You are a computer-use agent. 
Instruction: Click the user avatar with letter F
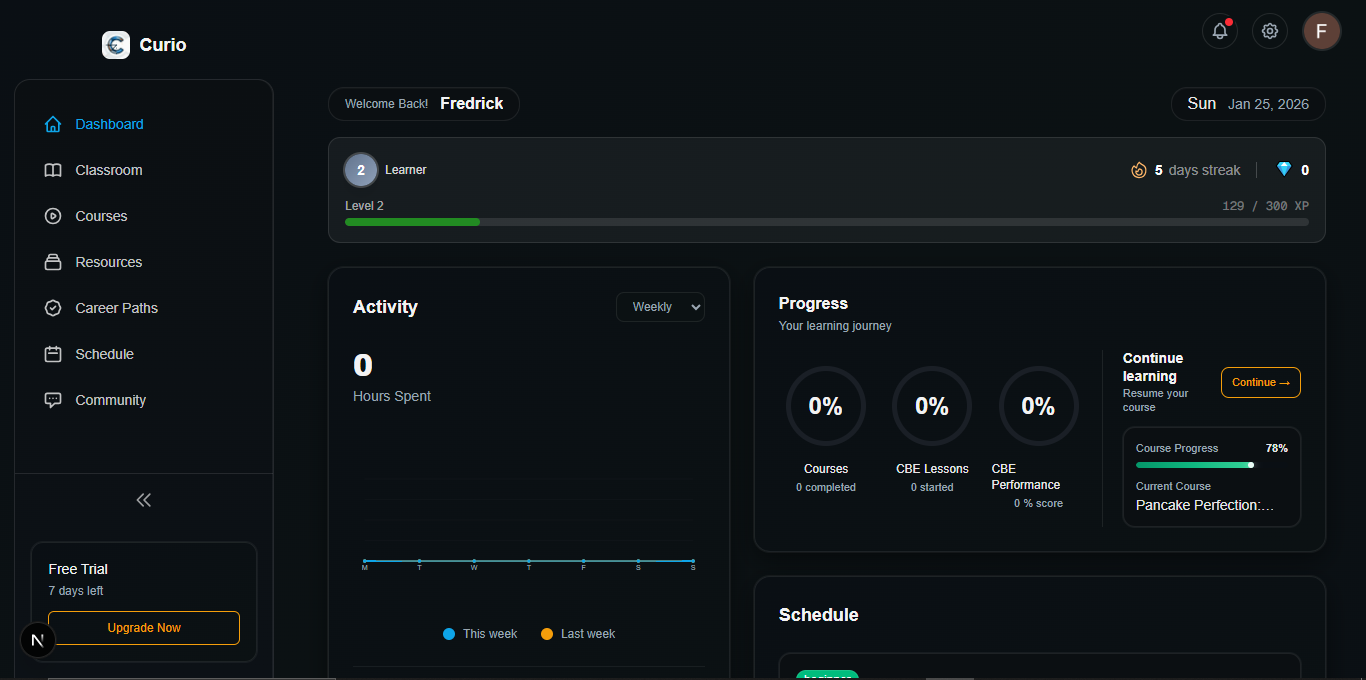(x=1321, y=31)
